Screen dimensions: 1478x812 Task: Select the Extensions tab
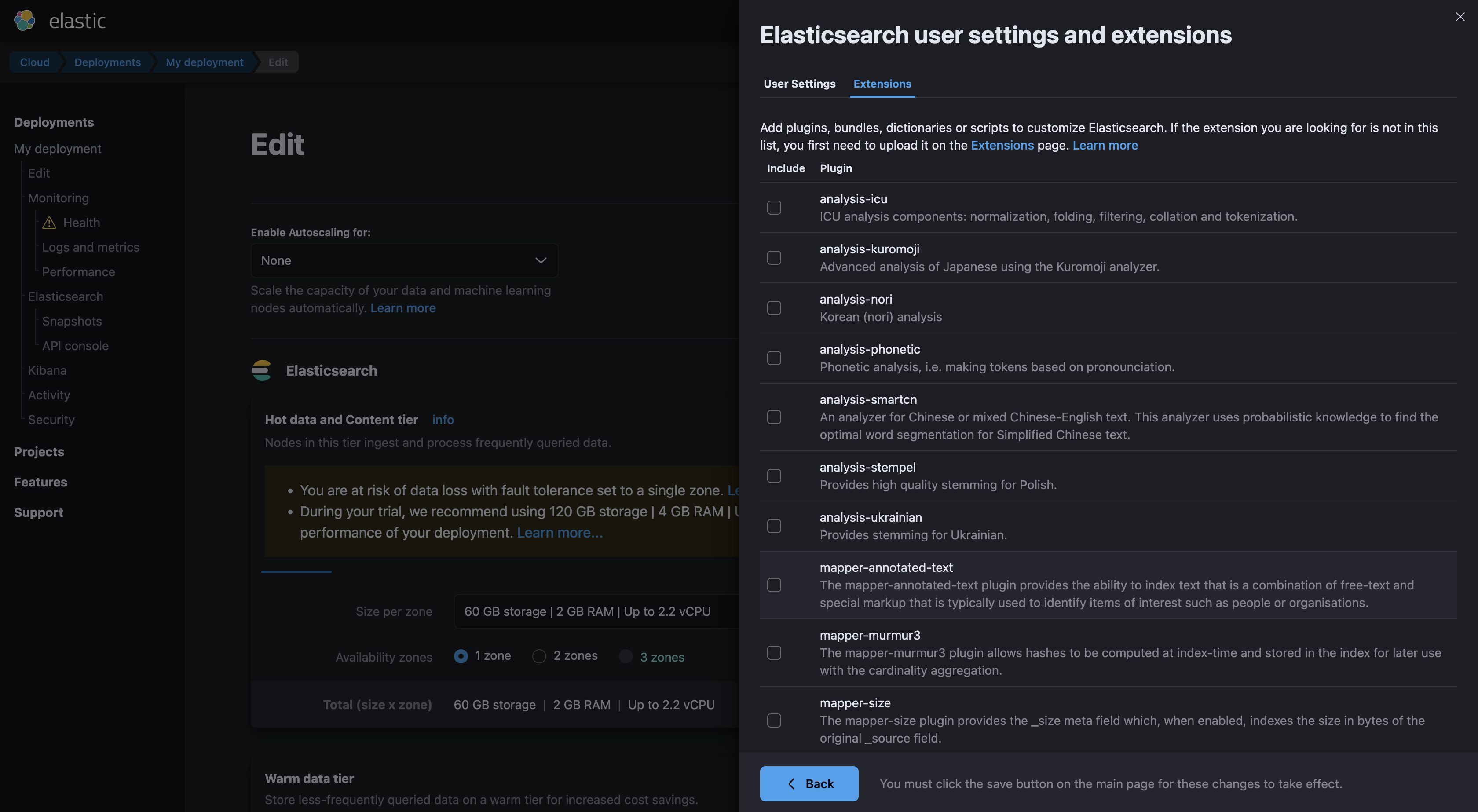[882, 84]
